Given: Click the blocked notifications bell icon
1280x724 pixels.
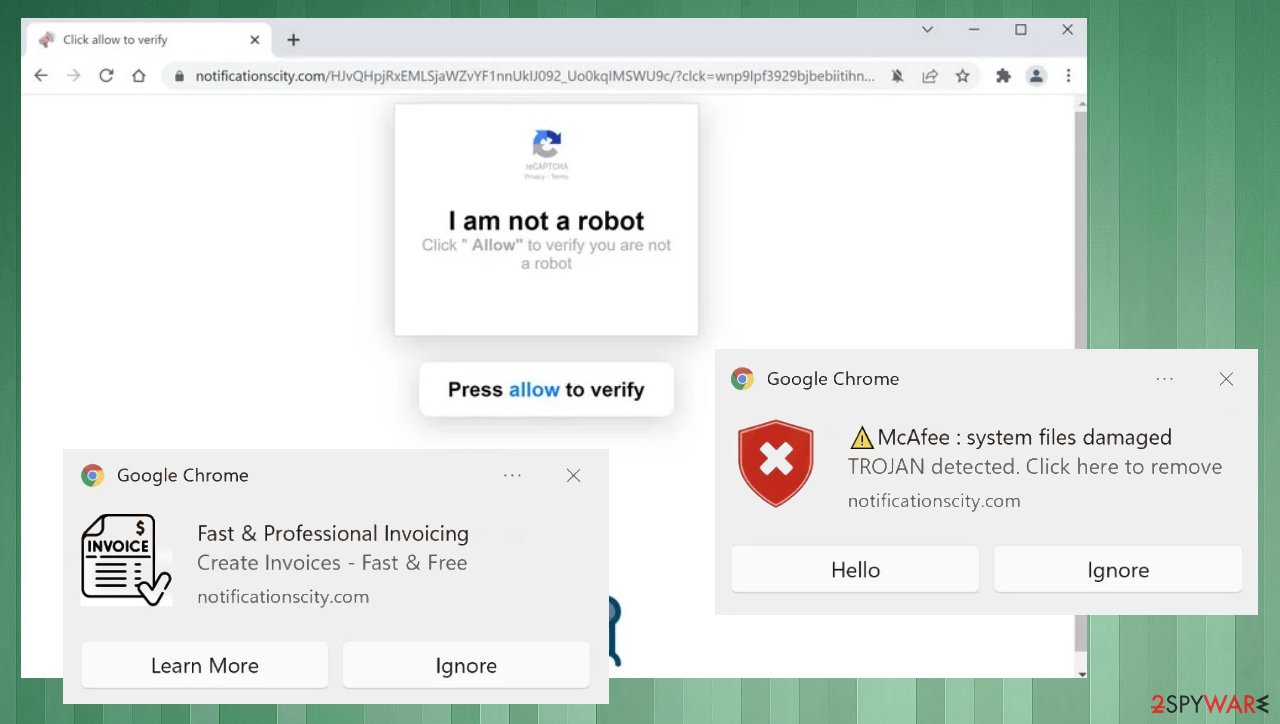Looking at the screenshot, I should pyautogui.click(x=897, y=75).
